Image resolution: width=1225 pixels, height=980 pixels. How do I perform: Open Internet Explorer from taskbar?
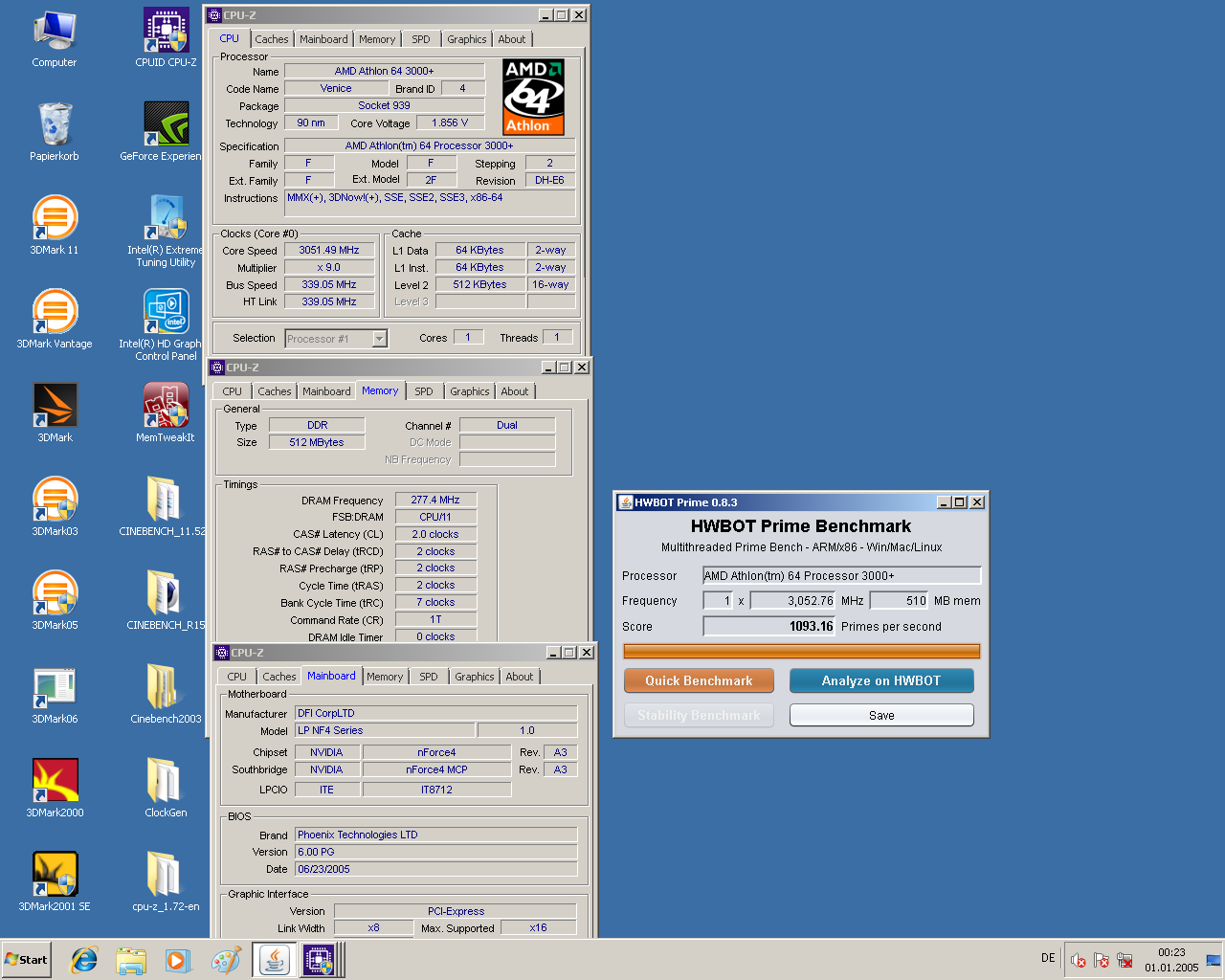(x=84, y=960)
